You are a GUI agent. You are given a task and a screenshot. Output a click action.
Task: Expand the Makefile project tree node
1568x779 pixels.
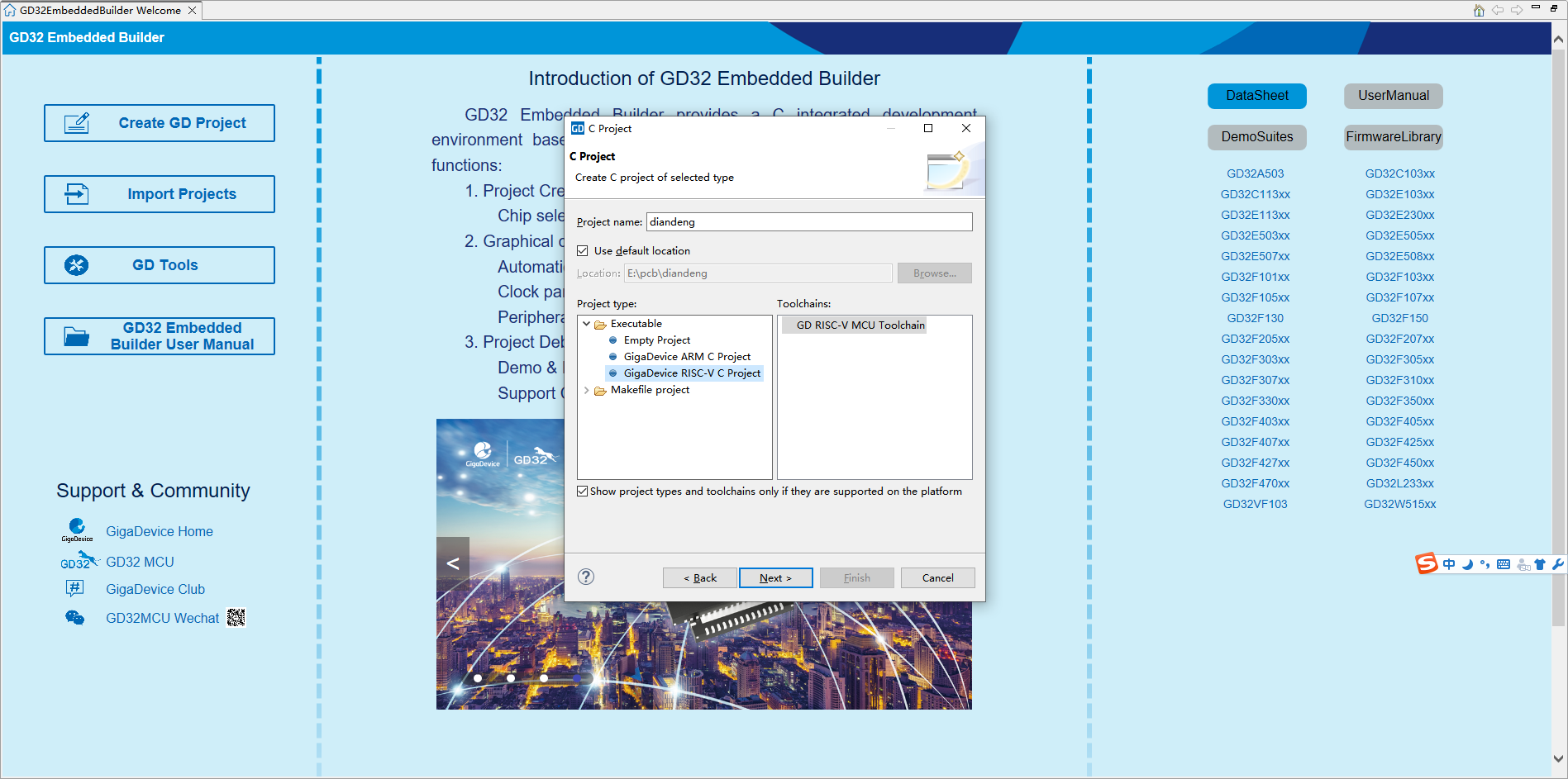tap(587, 390)
